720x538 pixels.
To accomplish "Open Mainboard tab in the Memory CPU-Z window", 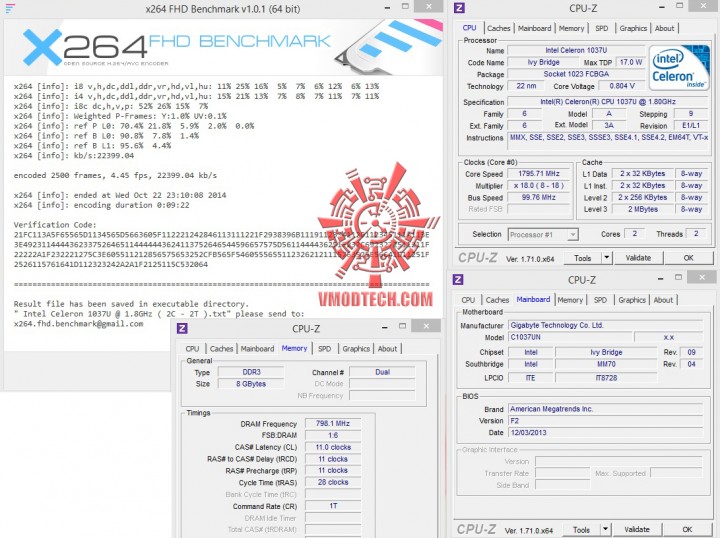I will point(257,348).
